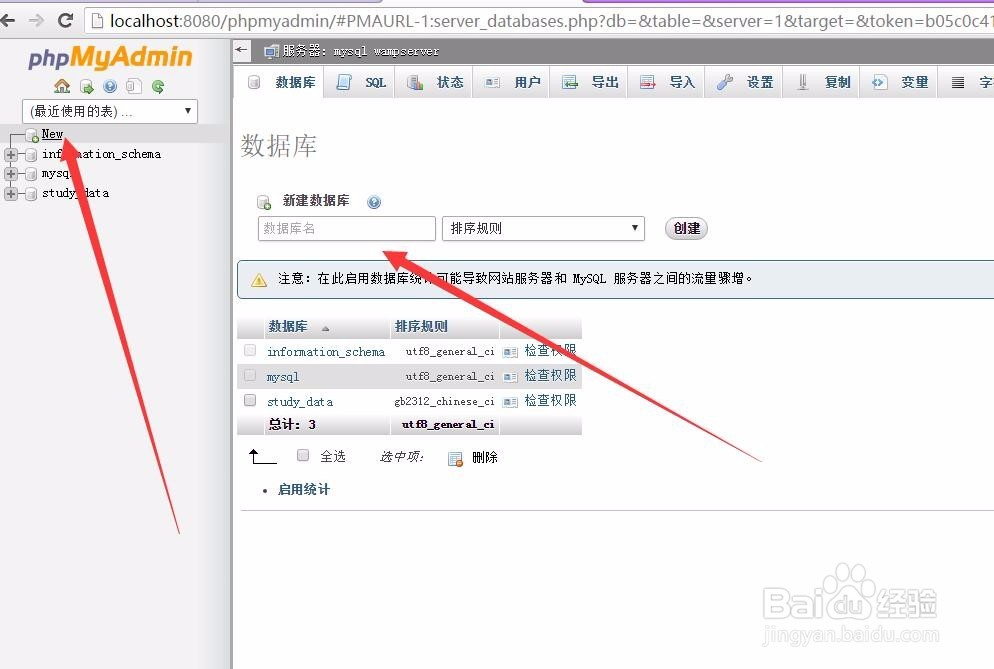Image resolution: width=994 pixels, height=669 pixels.
Task: Open the 排序规则 collation dropdown
Action: [x=543, y=228]
